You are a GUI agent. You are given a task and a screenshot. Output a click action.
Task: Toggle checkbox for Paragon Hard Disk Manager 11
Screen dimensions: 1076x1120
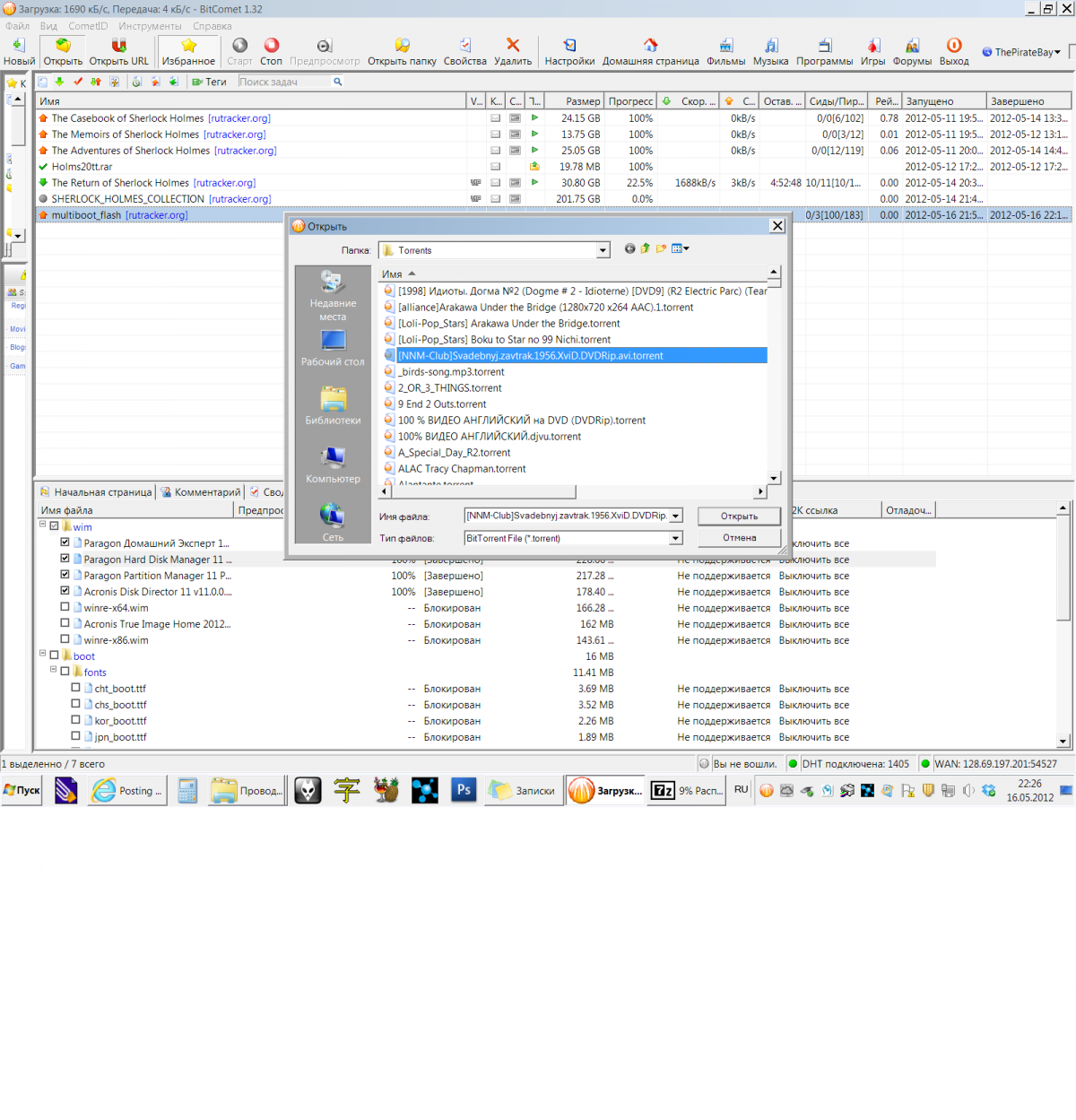click(x=65, y=559)
